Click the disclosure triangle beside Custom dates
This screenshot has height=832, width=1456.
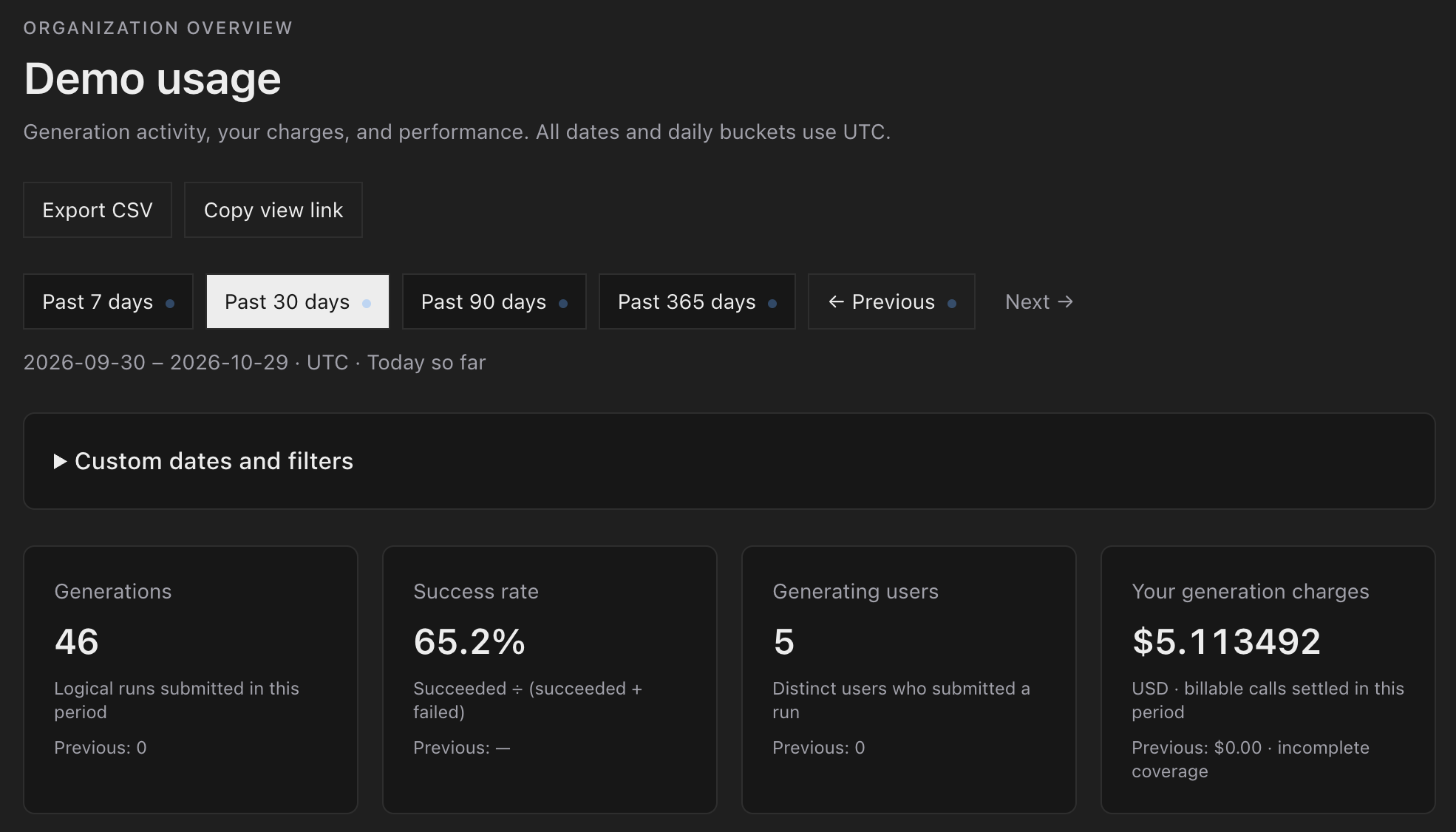60,461
